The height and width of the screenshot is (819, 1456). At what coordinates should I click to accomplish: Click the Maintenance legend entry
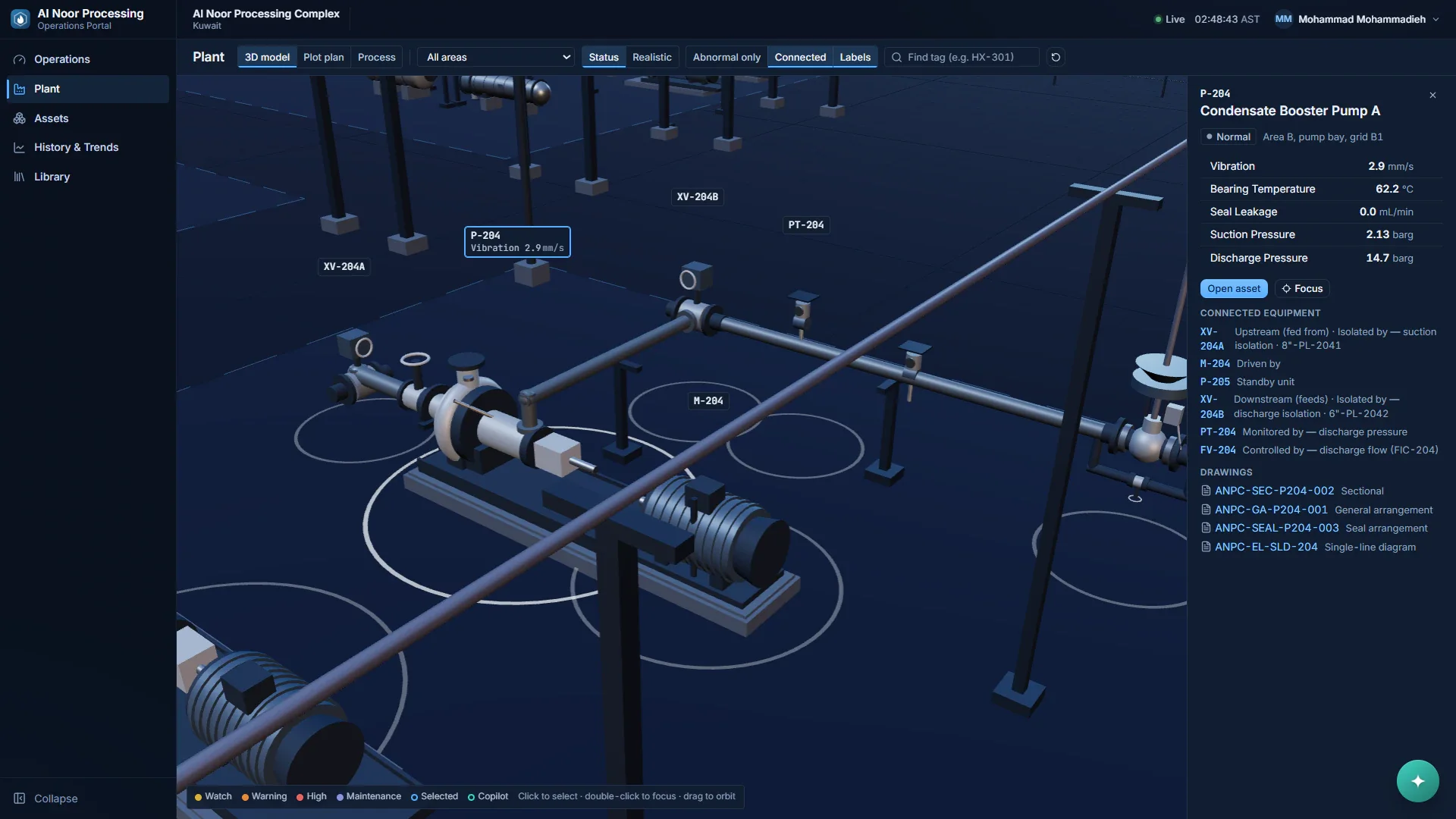(369, 796)
